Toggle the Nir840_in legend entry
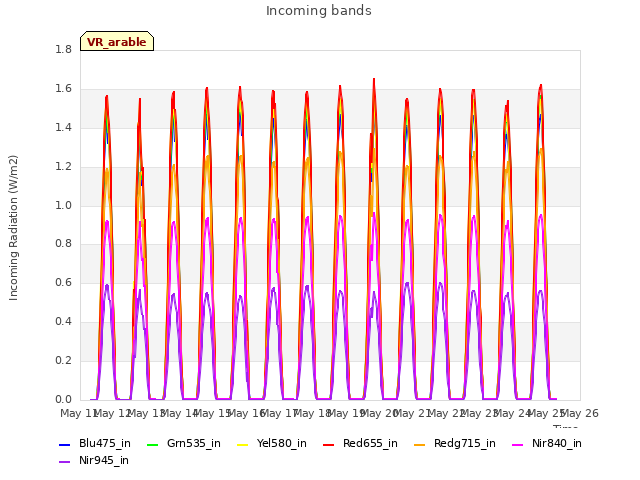The image size is (640, 480). (547, 444)
